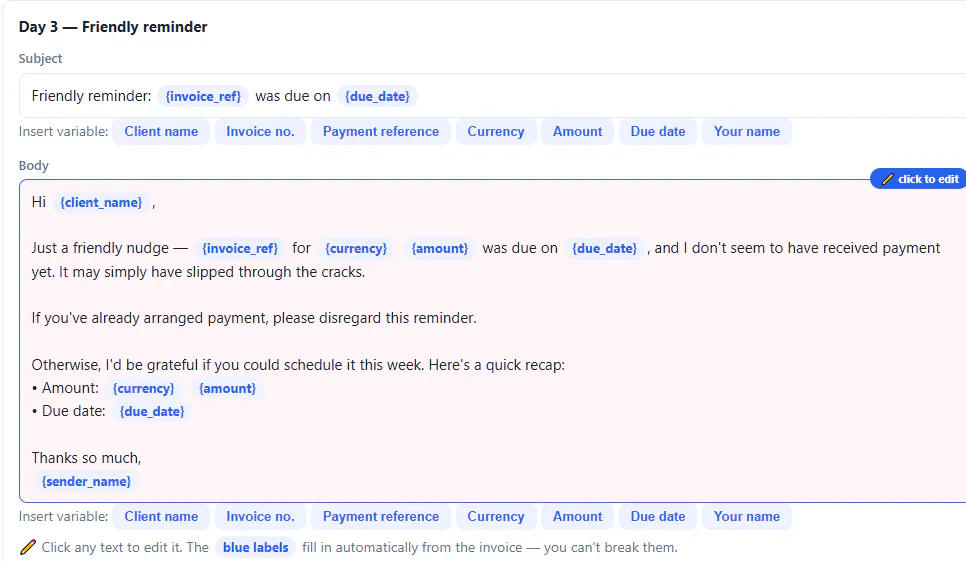Viewport: 966px width, 561px height.
Task: Click pencil icon beside 'Click any text' hint
Action: point(28,547)
